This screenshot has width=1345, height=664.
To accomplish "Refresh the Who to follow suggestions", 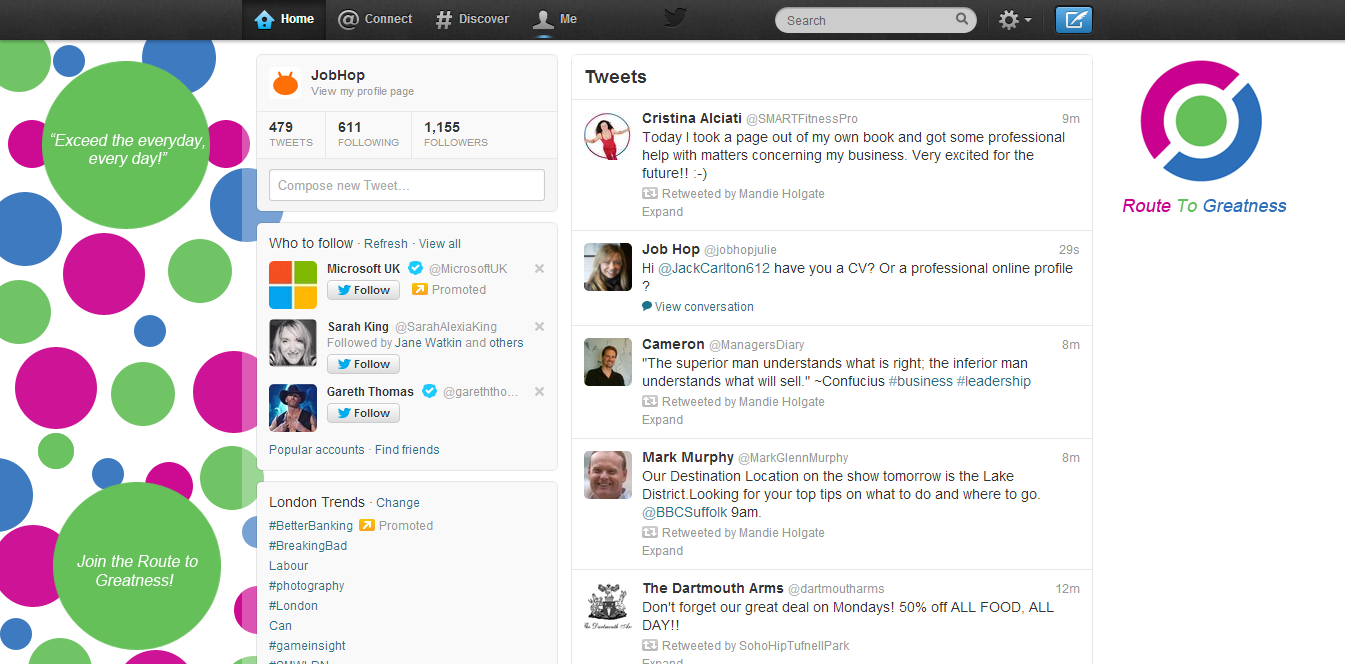I will point(386,244).
